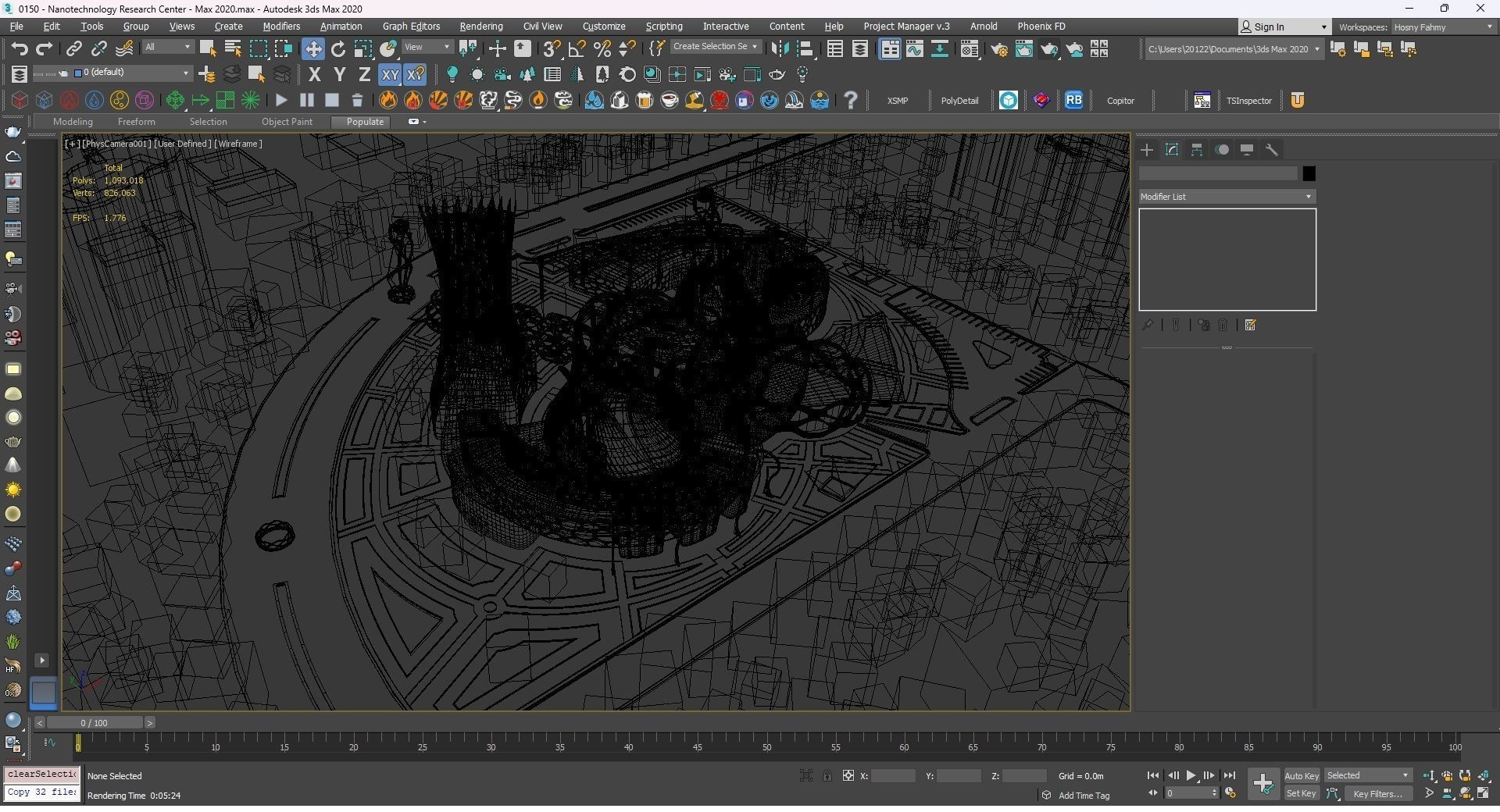Open the PolyDetail script button
Screen dimensions: 1500x812
959,101
